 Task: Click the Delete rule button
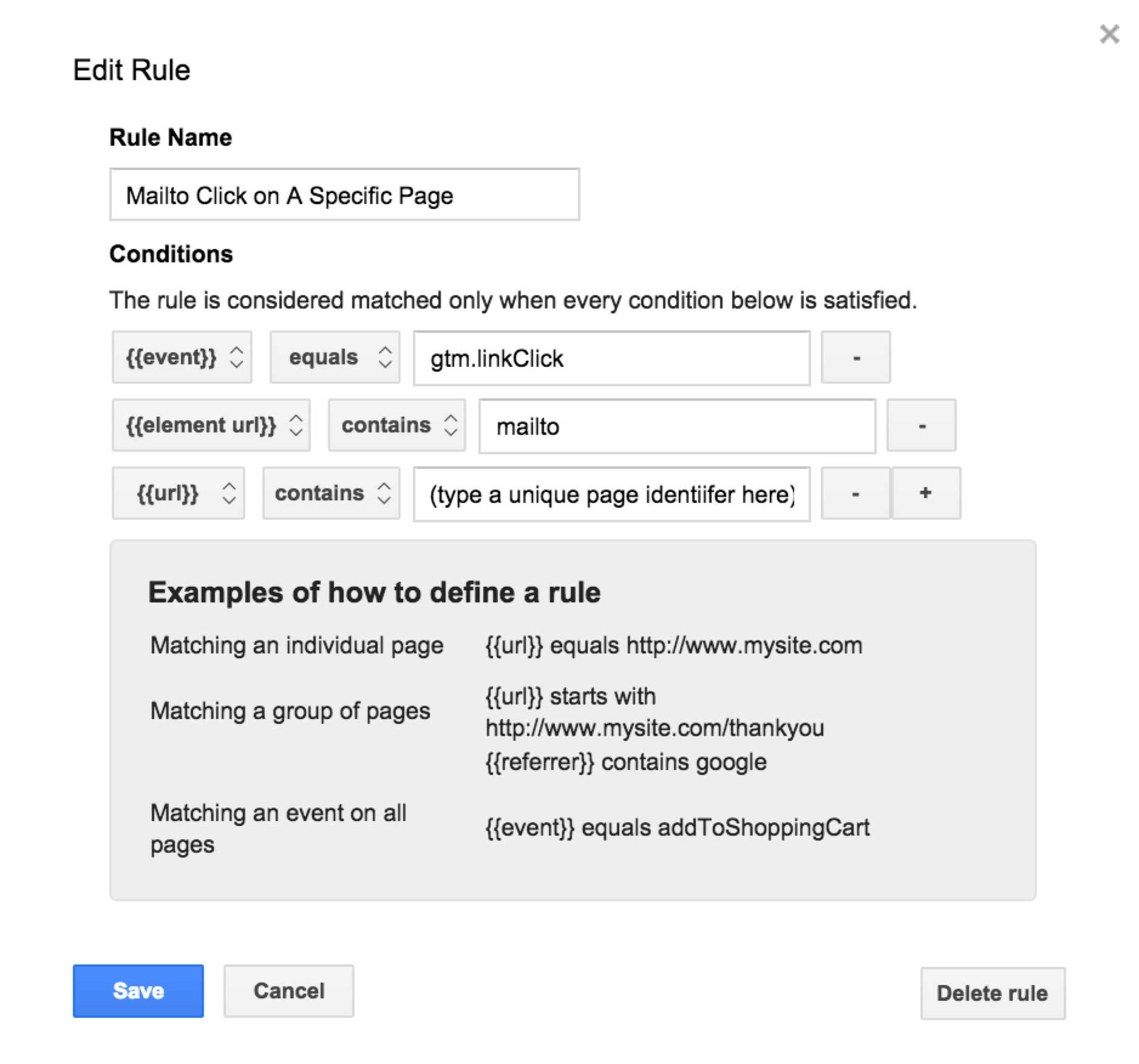(x=993, y=994)
